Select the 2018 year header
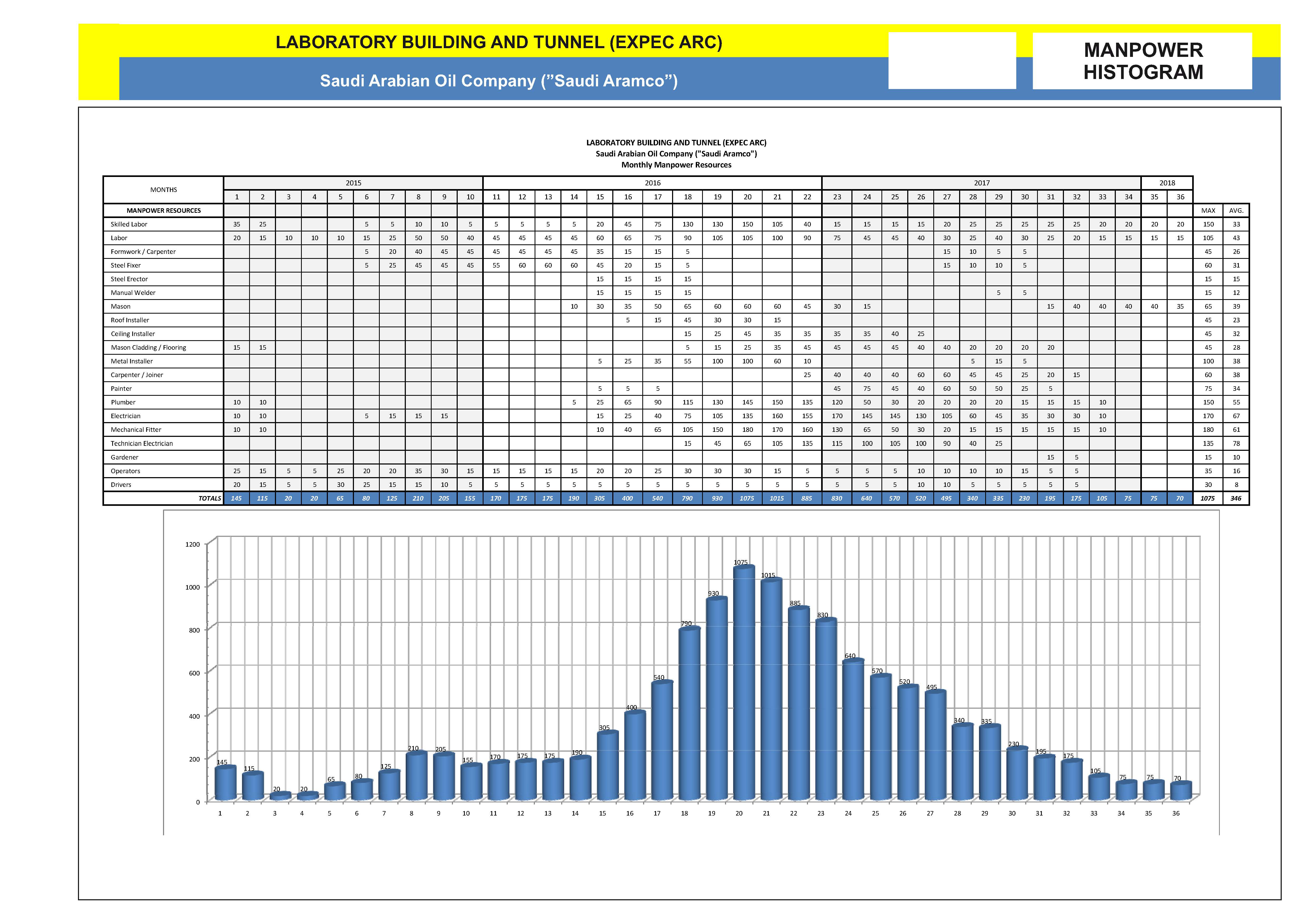The width and height of the screenshot is (1307, 924). tap(1167, 183)
